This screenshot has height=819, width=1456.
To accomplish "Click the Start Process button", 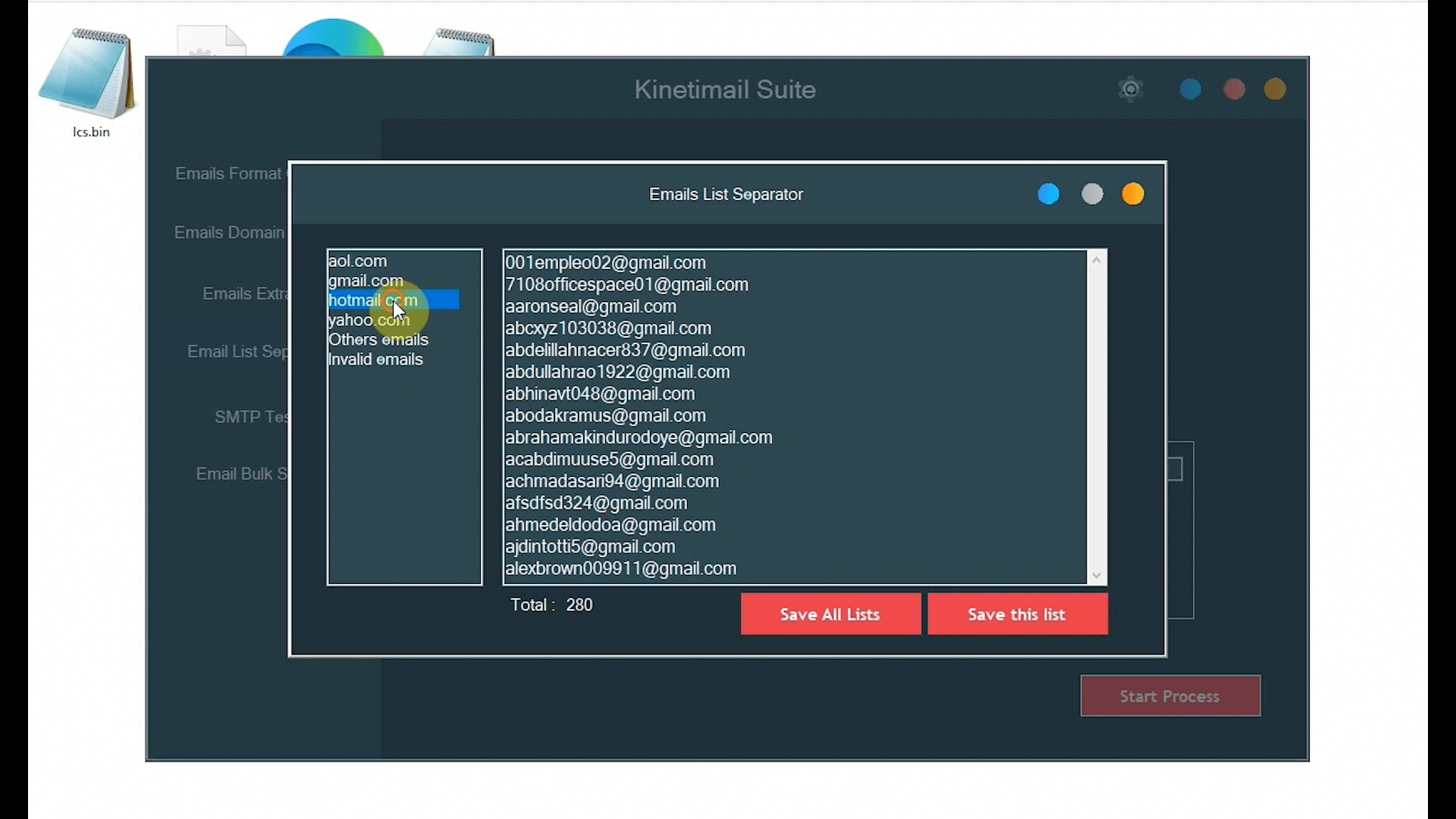I will pyautogui.click(x=1170, y=696).
